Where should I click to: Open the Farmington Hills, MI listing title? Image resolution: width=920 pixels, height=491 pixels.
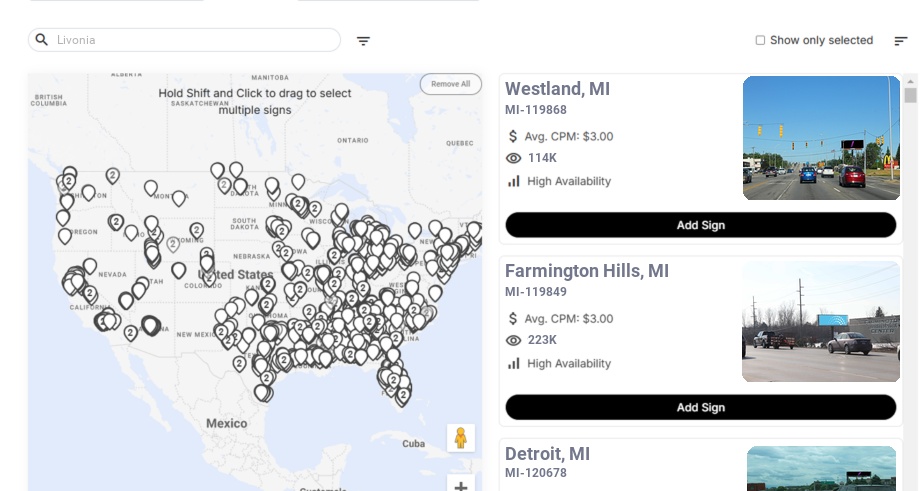click(x=587, y=271)
